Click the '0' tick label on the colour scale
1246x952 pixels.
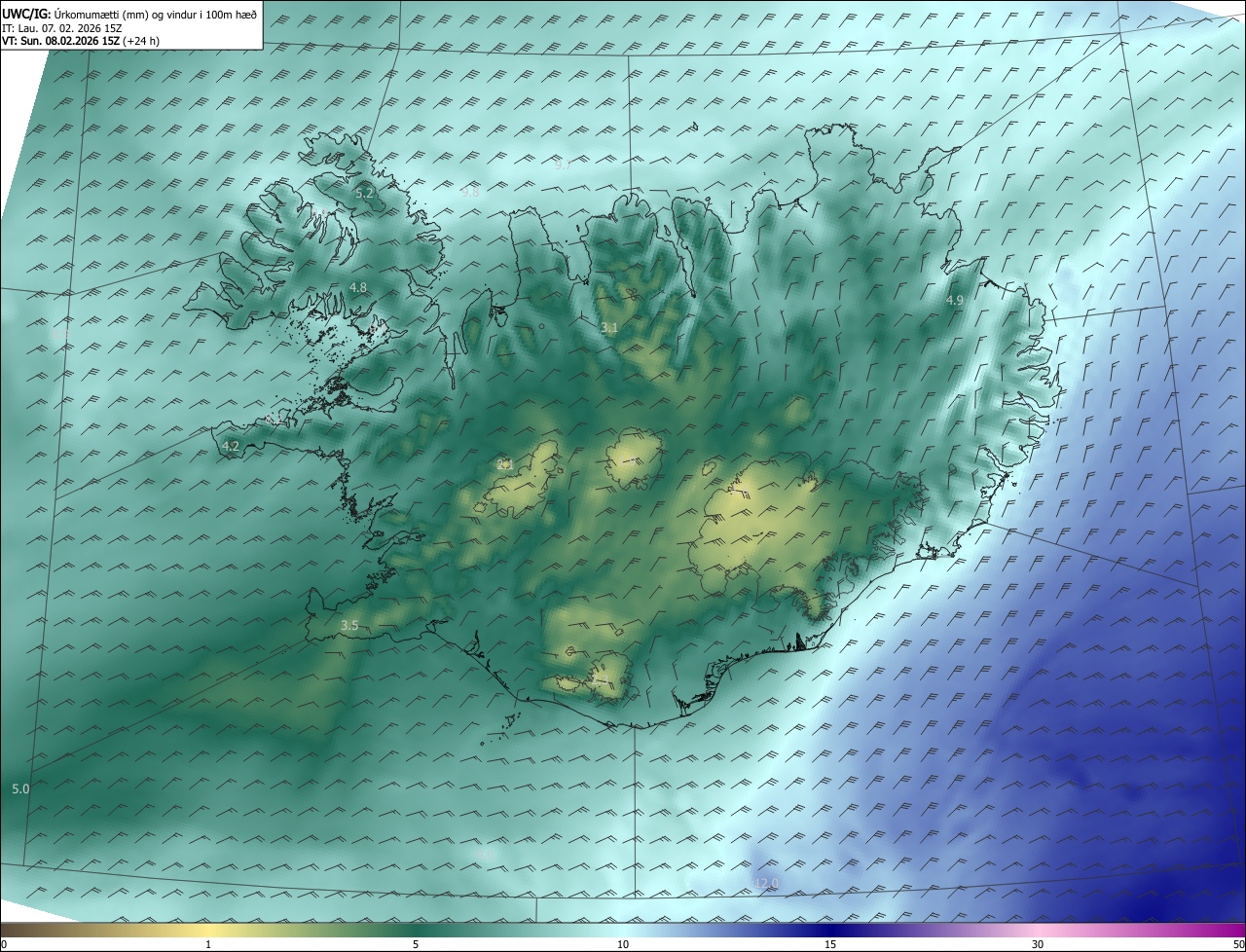4,944
